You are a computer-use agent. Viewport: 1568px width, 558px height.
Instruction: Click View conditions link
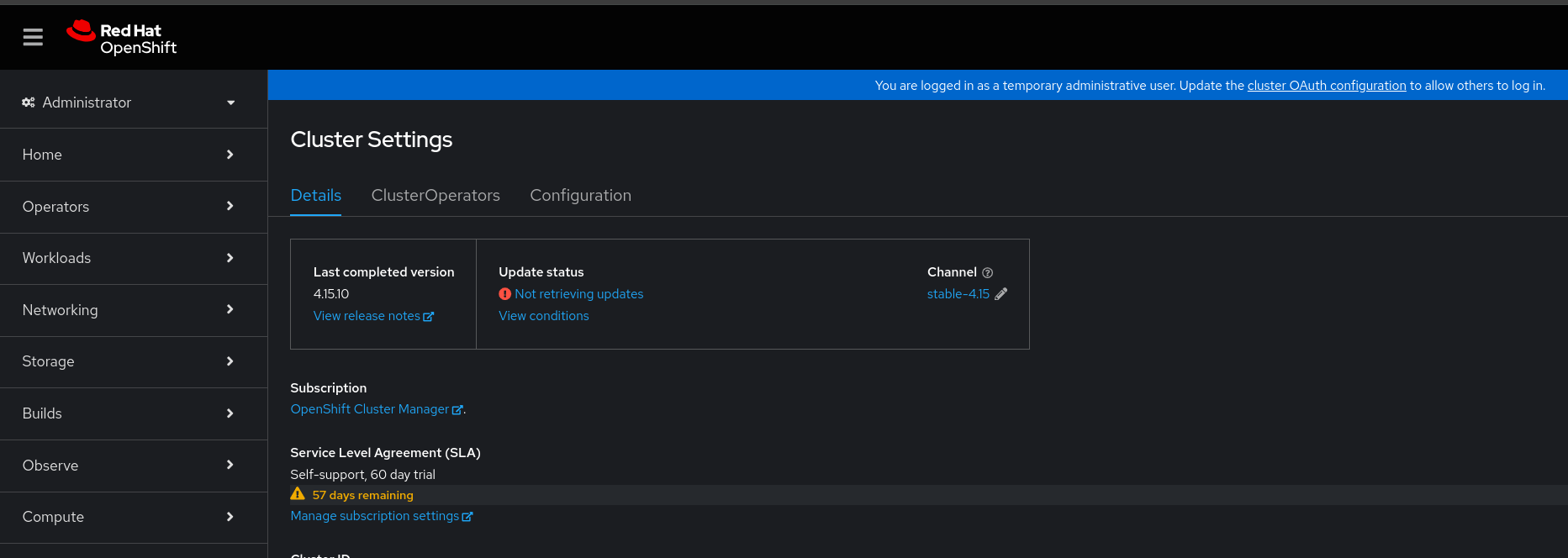pyautogui.click(x=543, y=316)
